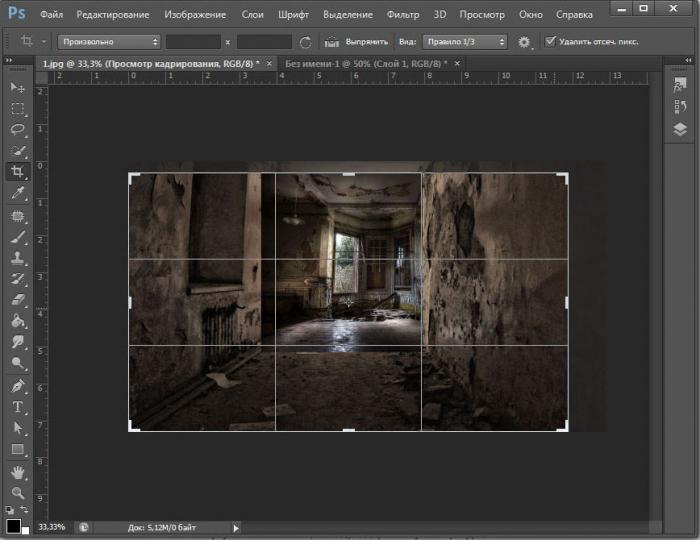Image resolution: width=700 pixels, height=540 pixels.
Task: Select the Path Selection tool
Action: (17, 428)
